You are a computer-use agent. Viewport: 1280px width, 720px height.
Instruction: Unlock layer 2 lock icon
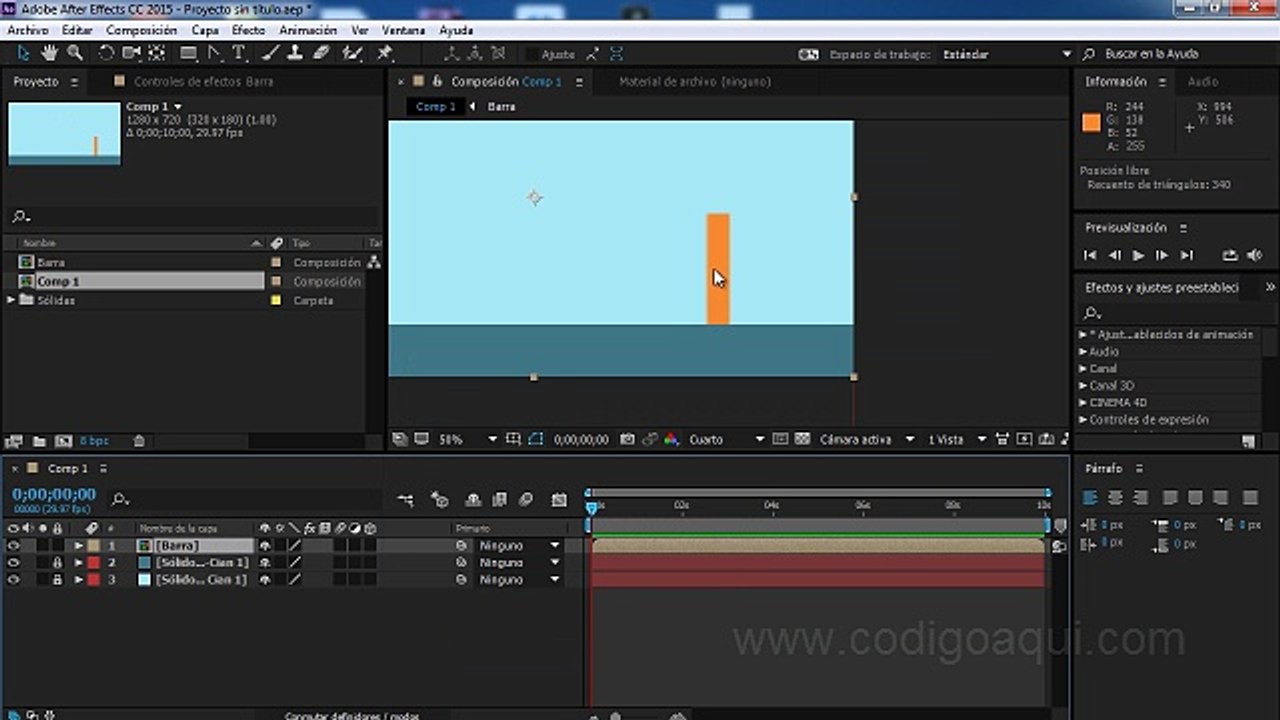pyautogui.click(x=57, y=563)
